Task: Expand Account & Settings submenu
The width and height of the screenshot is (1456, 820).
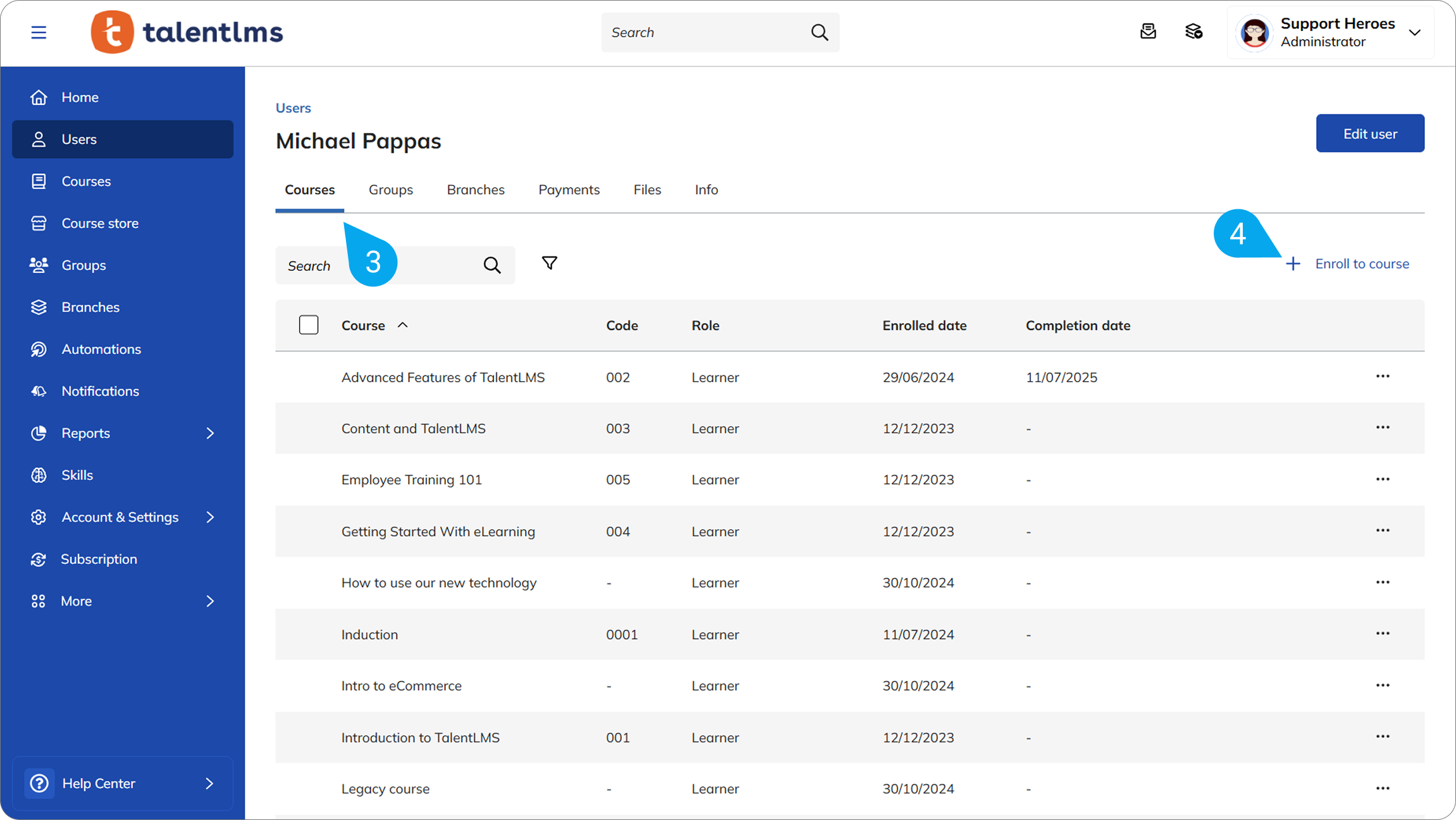Action: click(x=210, y=517)
